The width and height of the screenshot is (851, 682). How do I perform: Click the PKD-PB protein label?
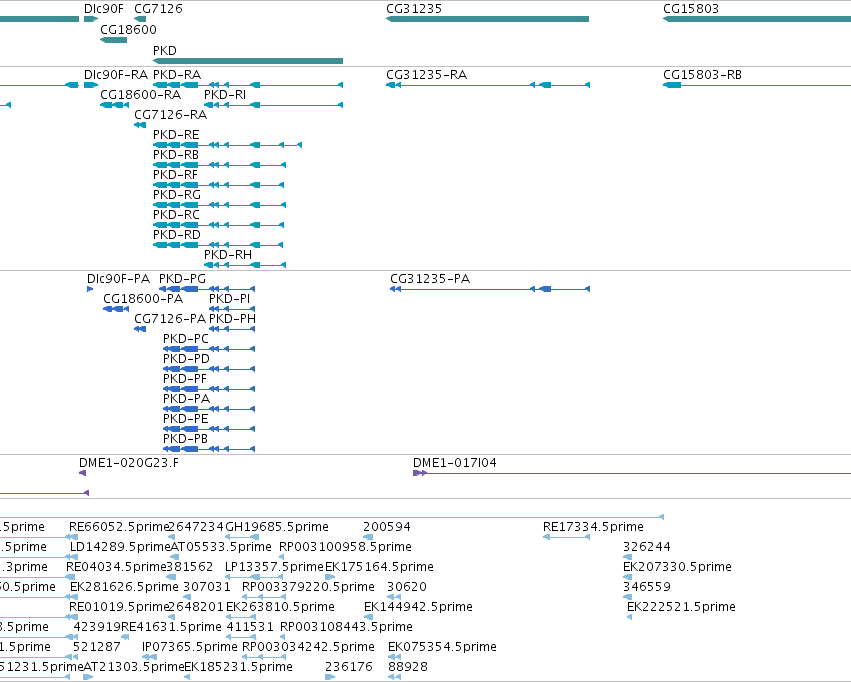coord(186,438)
